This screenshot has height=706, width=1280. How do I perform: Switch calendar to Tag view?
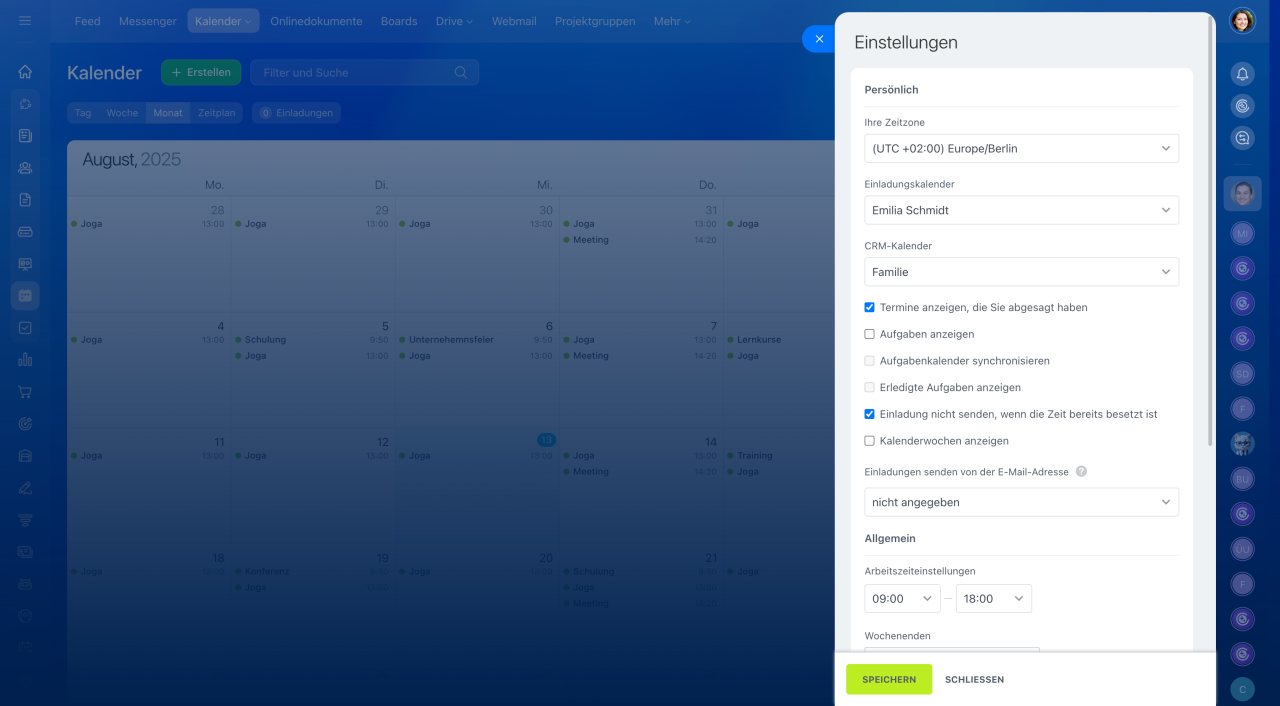83,113
